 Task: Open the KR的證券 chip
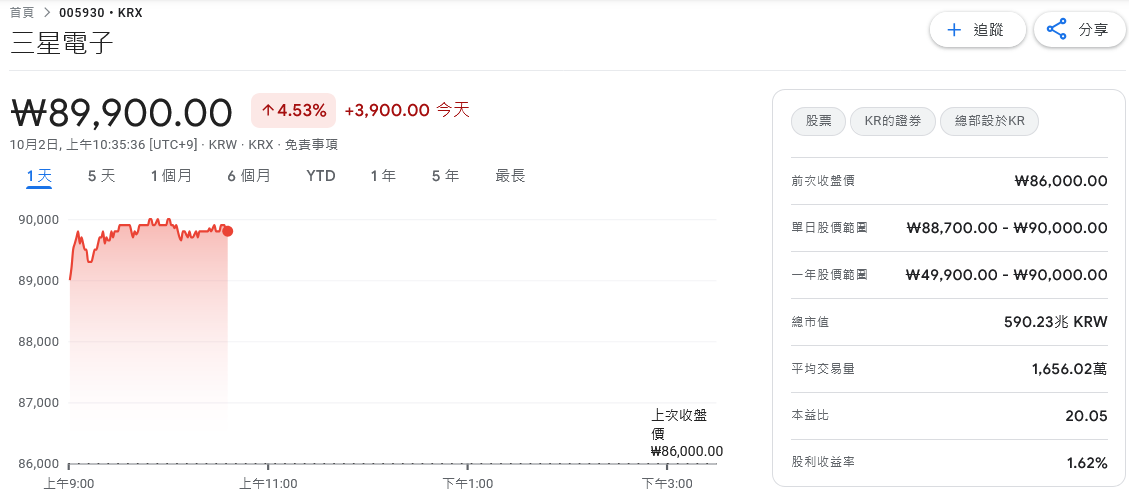click(x=893, y=122)
